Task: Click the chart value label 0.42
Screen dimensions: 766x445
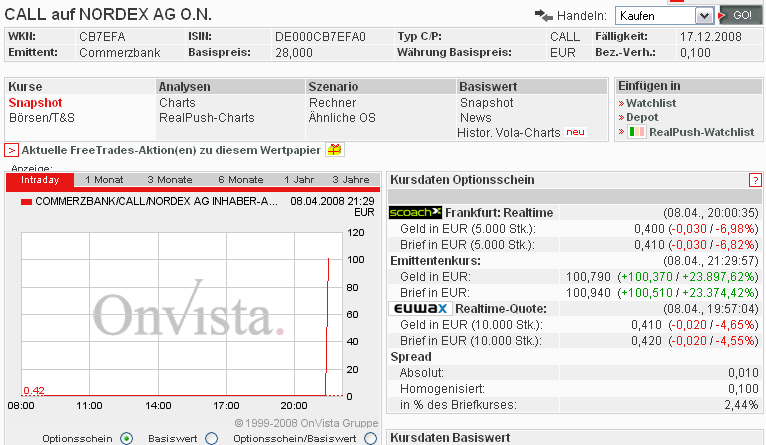Action: [34, 391]
